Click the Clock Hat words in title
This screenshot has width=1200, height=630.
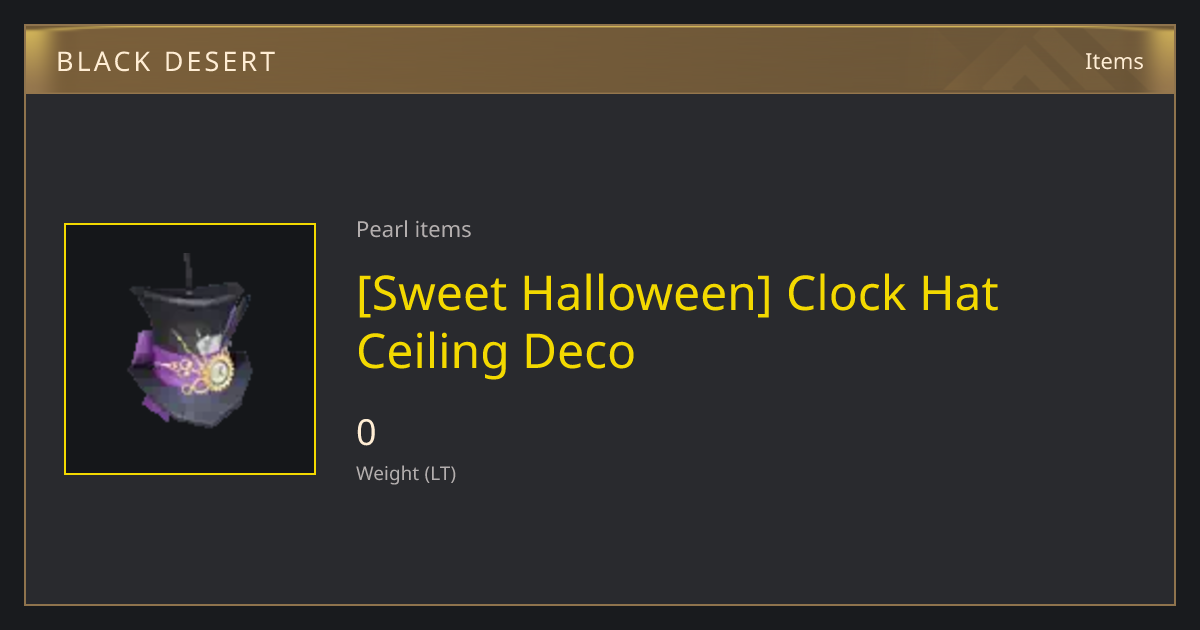(893, 293)
